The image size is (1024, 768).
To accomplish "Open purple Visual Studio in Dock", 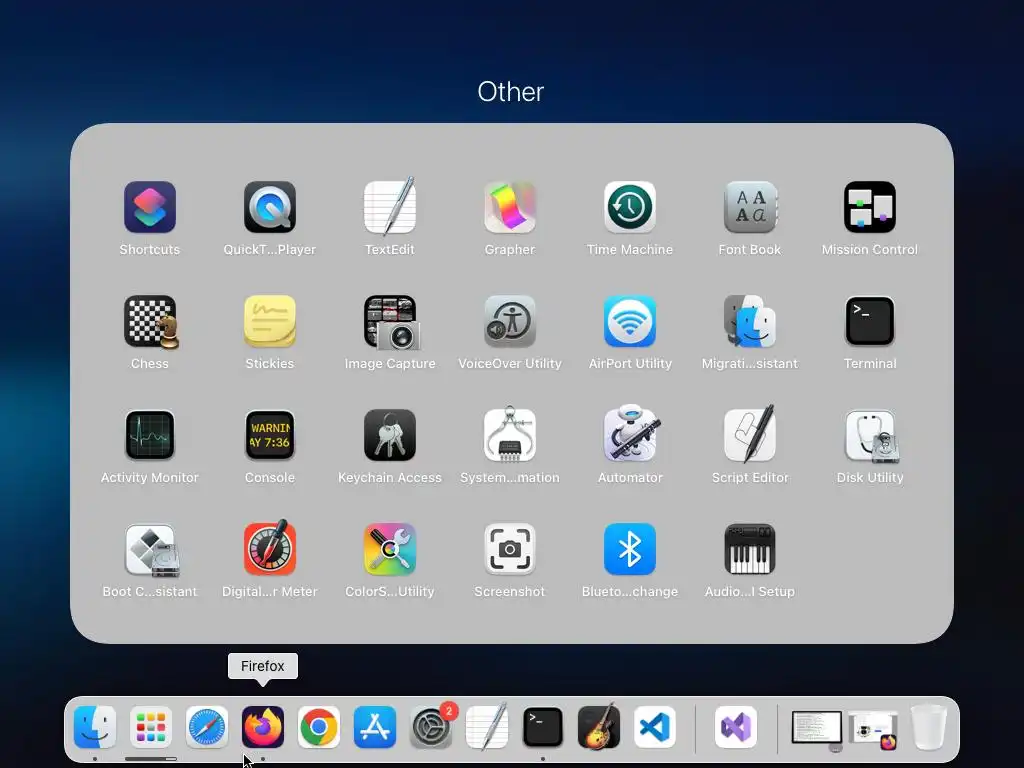I will (x=736, y=727).
